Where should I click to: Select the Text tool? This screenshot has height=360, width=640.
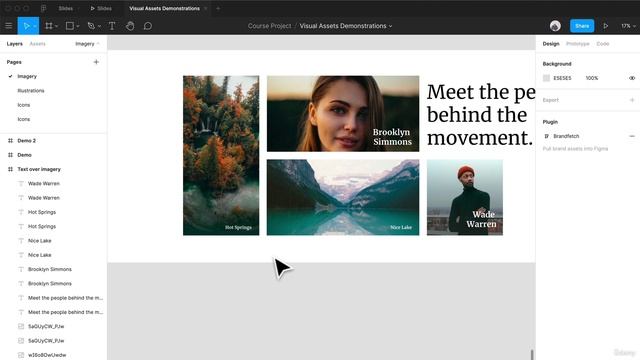coord(112,26)
